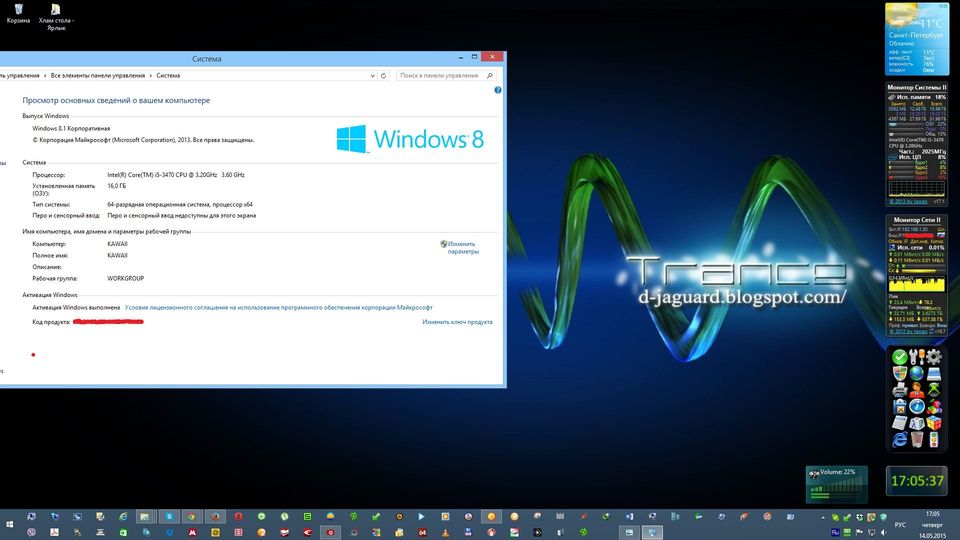
Task: Open the red 64 taskbar icon
Action: (x=422, y=532)
